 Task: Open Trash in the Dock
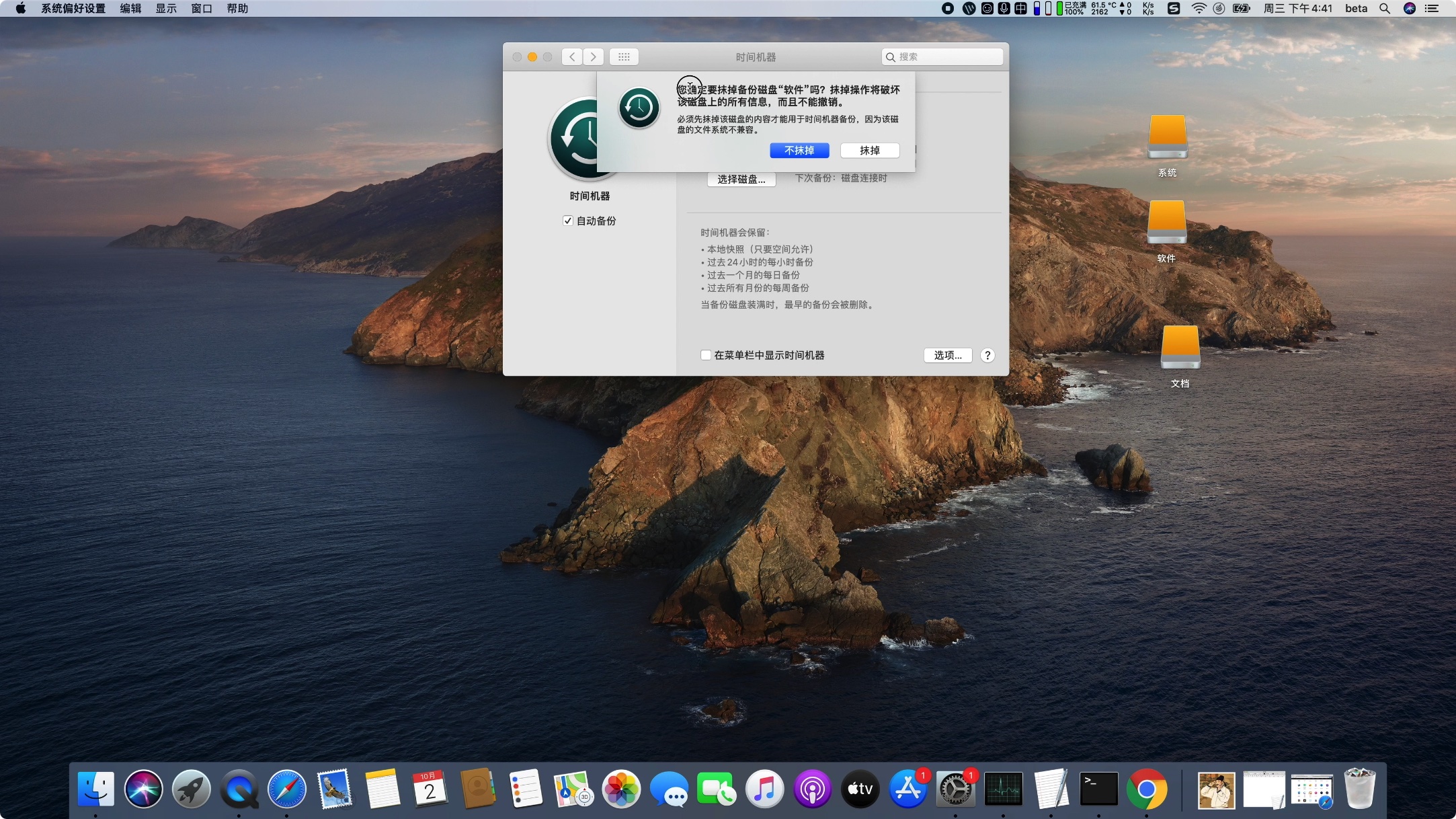1360,789
